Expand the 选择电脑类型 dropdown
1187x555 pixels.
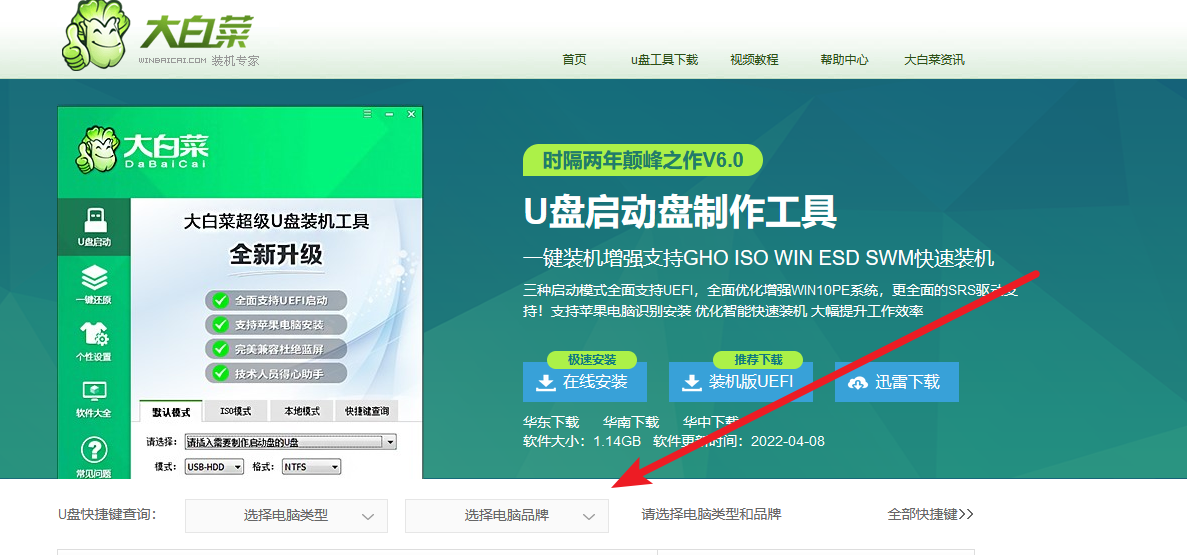pos(286,516)
